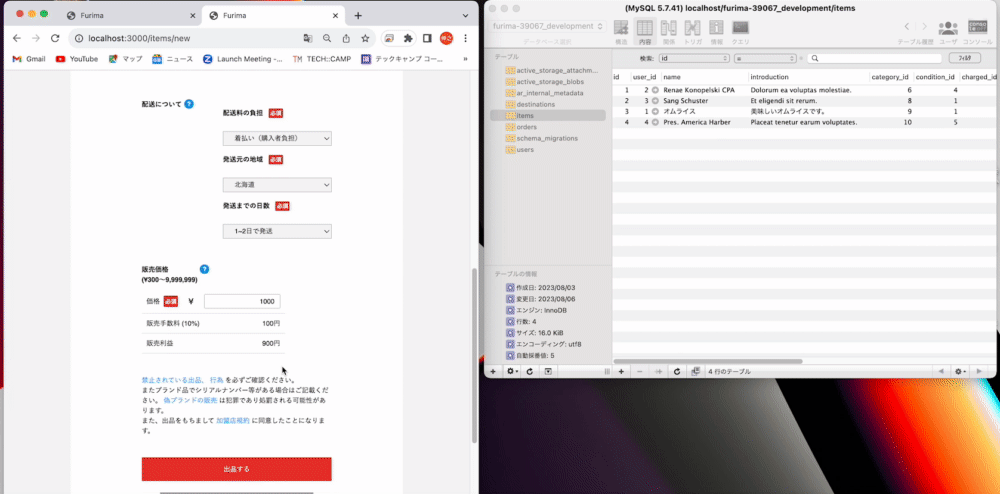Click the フィルタ button in Sequel Pro
The image size is (1000, 494).
pos(964,58)
